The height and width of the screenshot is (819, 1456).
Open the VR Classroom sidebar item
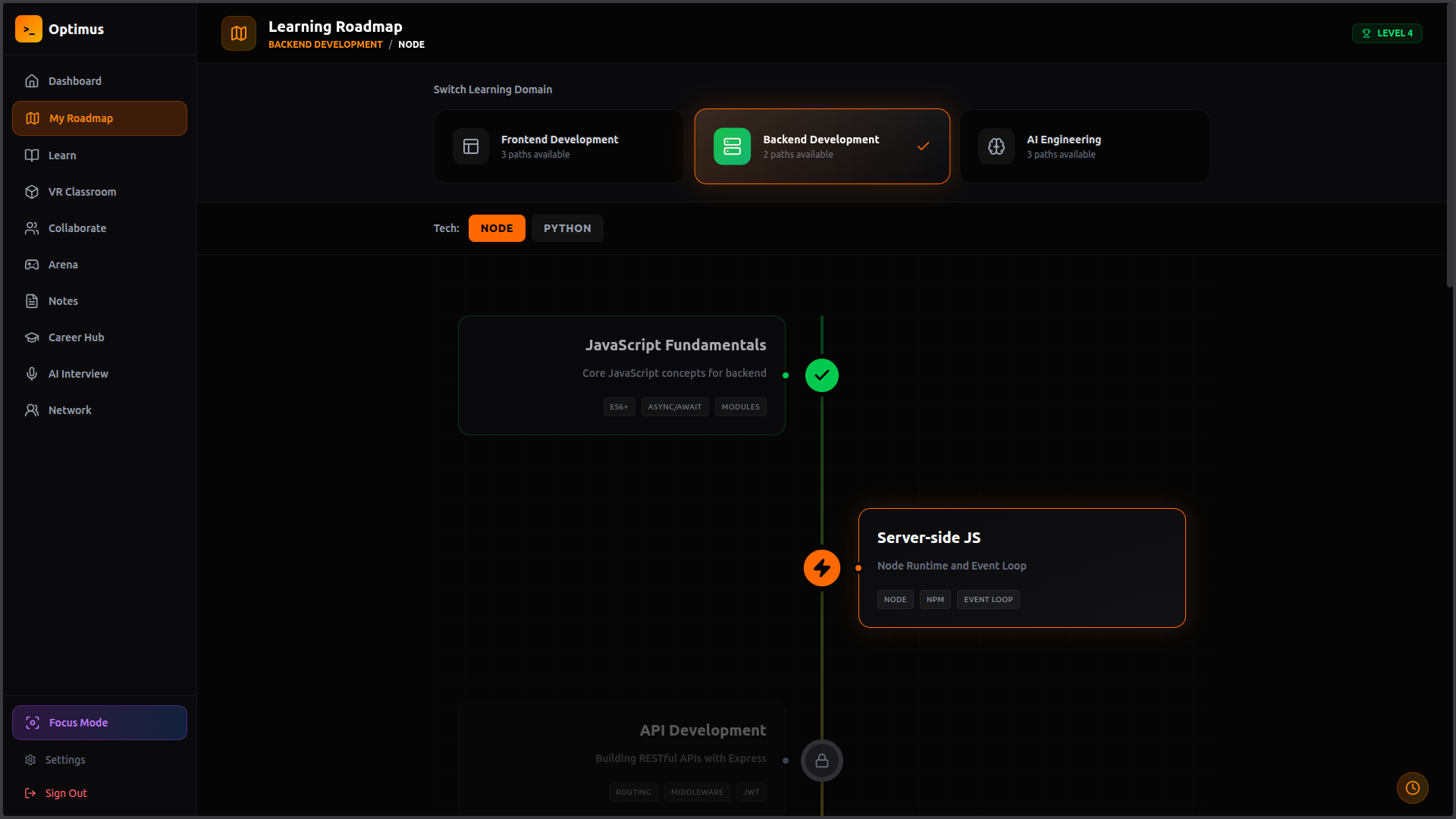(82, 192)
